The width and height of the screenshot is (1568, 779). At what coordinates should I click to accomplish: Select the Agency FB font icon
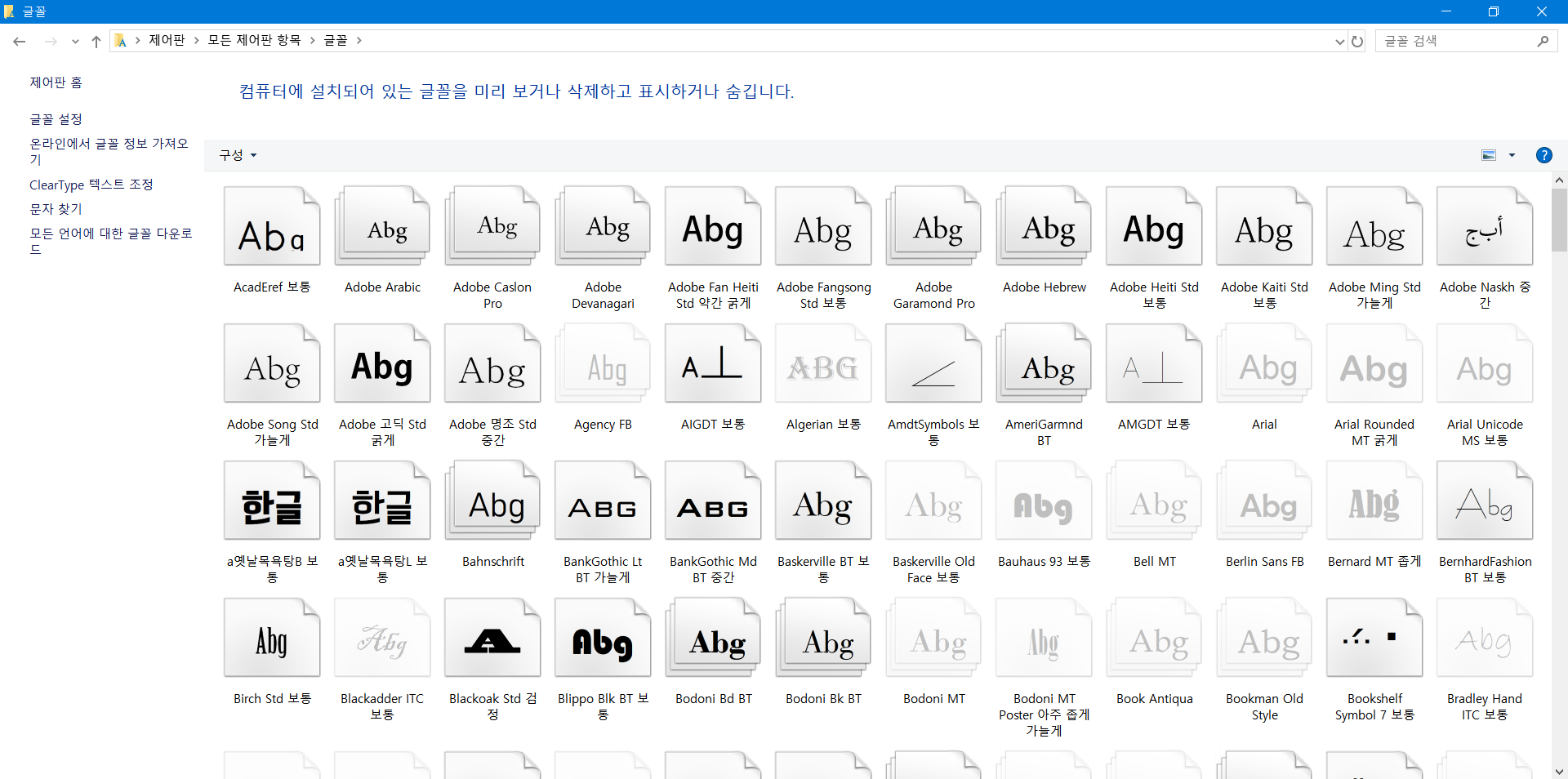pyautogui.click(x=603, y=363)
